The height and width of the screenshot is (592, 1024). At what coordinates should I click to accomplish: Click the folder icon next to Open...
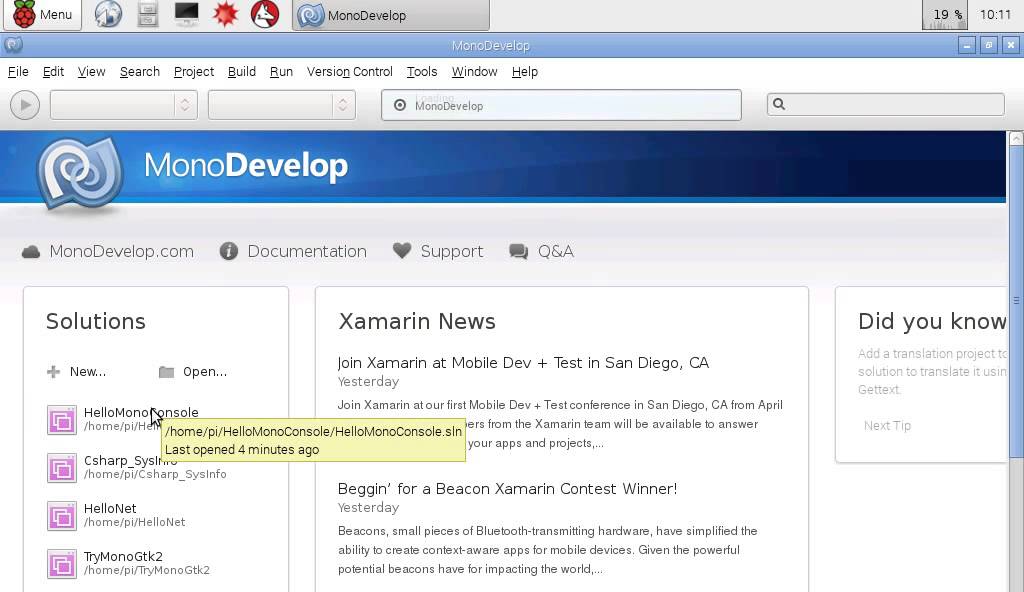click(167, 372)
